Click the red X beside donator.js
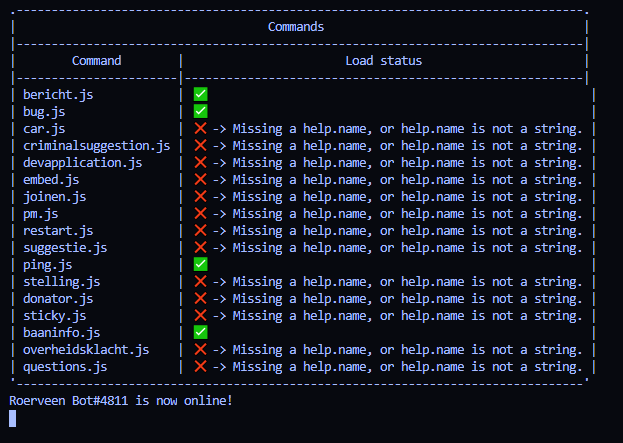Viewport: 623px width, 443px height. coord(200,298)
